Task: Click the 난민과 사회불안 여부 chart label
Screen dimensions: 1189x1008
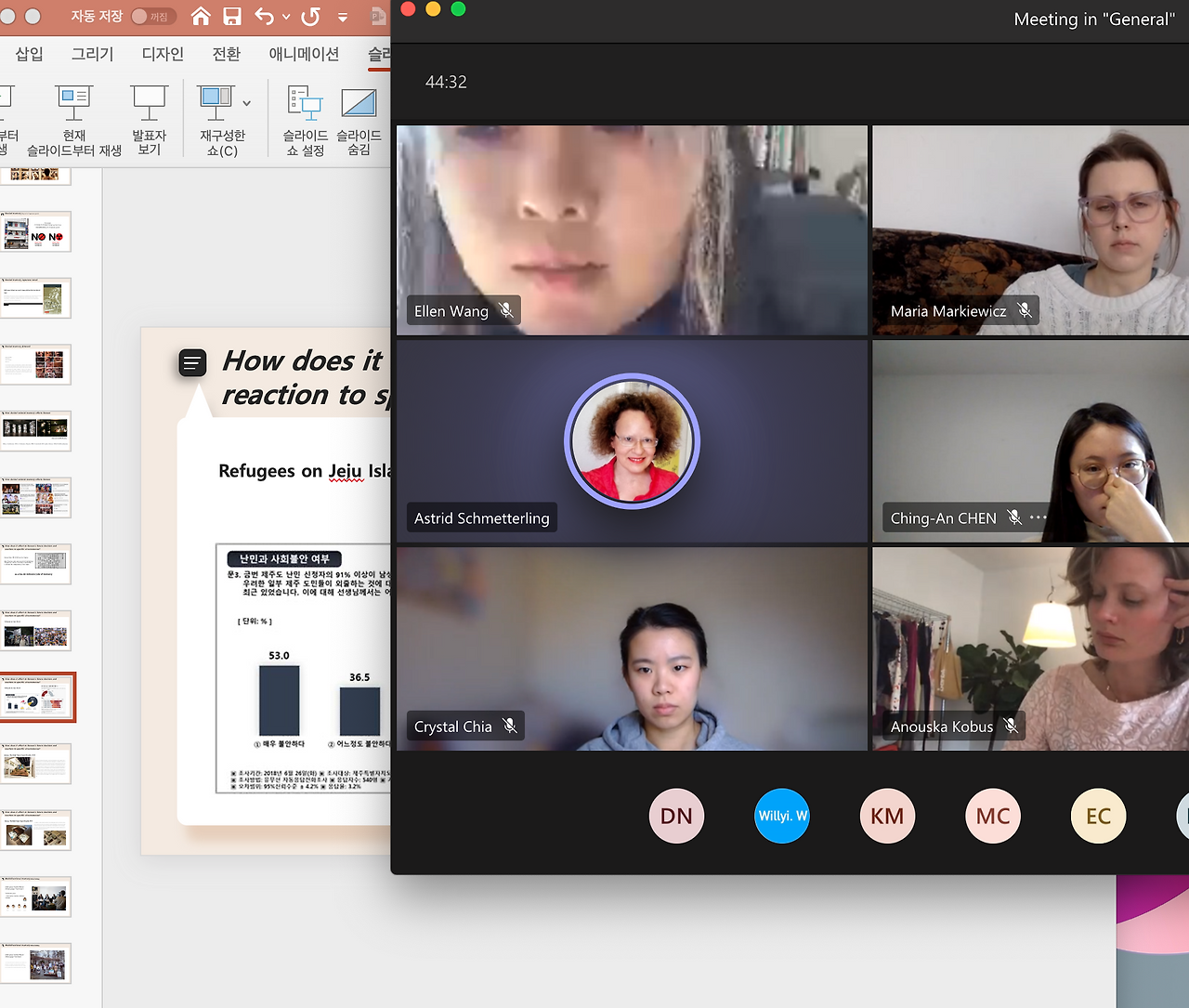Action: coord(284,558)
